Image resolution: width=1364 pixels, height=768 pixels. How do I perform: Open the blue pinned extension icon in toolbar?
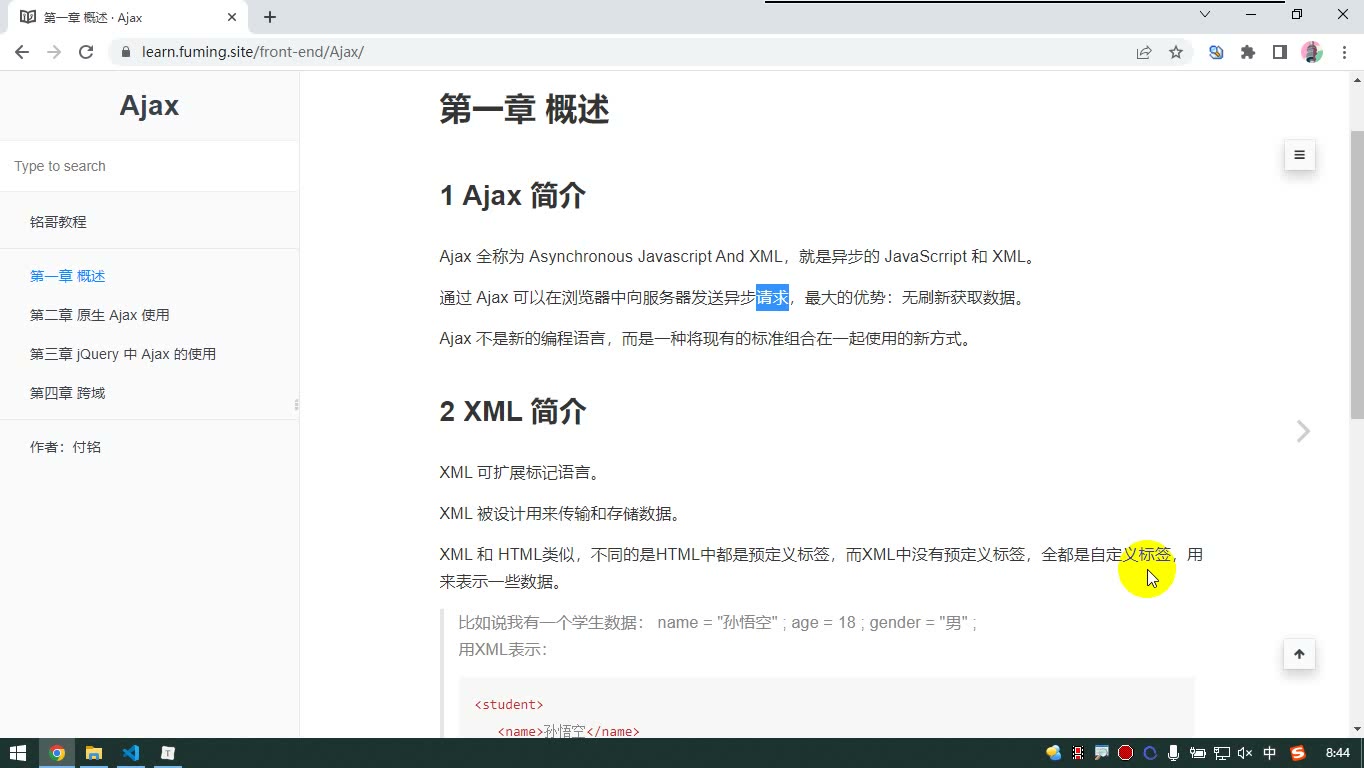point(1216,52)
